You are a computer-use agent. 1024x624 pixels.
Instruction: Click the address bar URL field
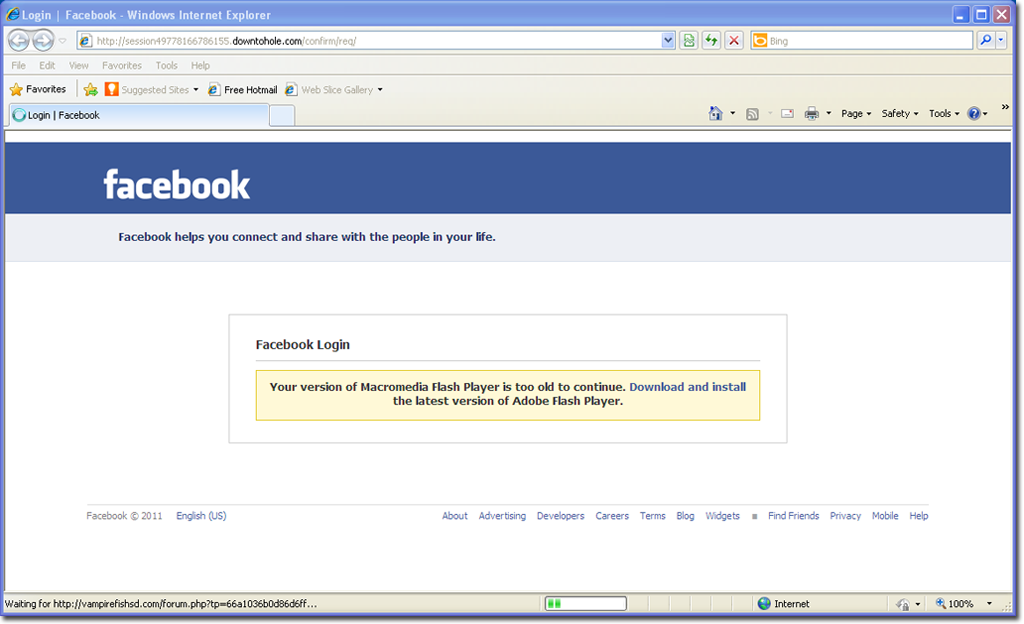click(369, 40)
